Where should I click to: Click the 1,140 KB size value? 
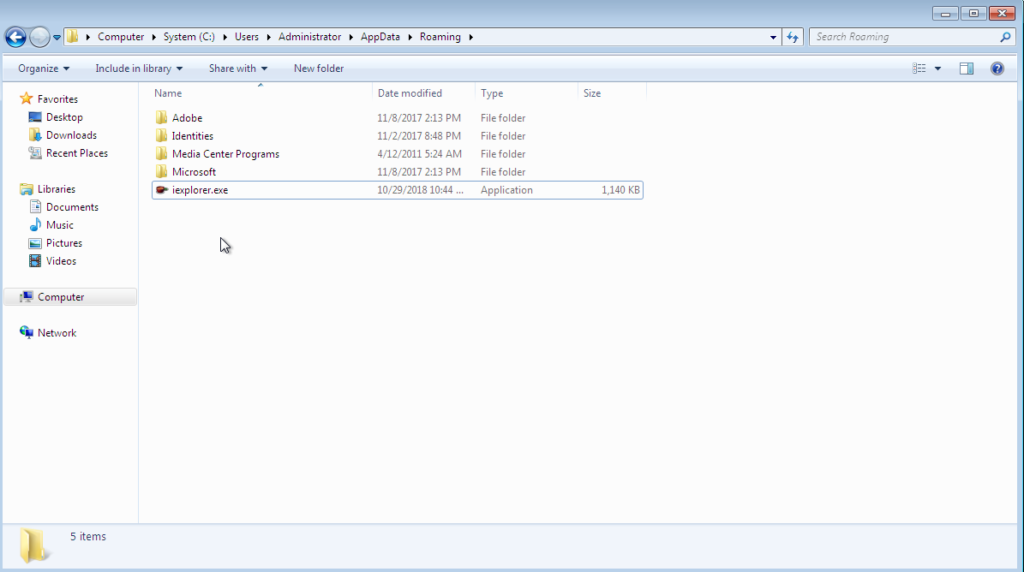point(620,190)
